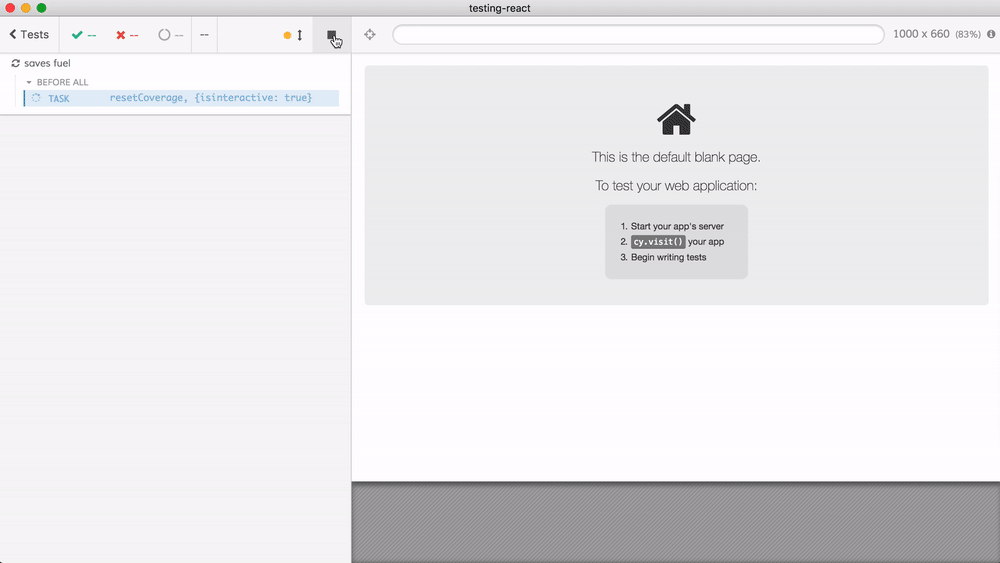1000x563 pixels.
Task: Click 'Begin writing tests' step text
Action: click(668, 258)
